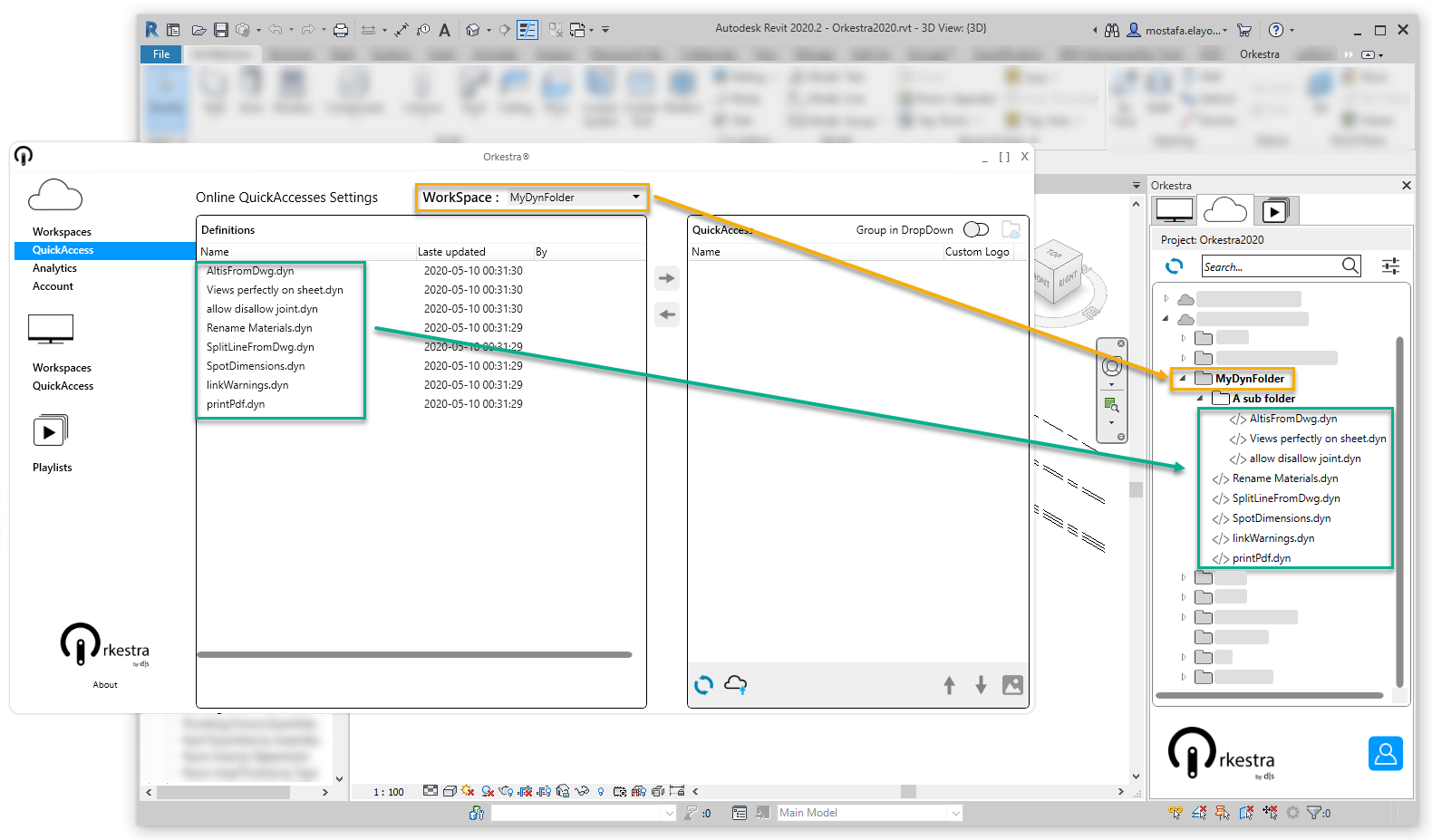Open Account in the dialog sidebar
This screenshot has width=1432, height=840.
53,286
